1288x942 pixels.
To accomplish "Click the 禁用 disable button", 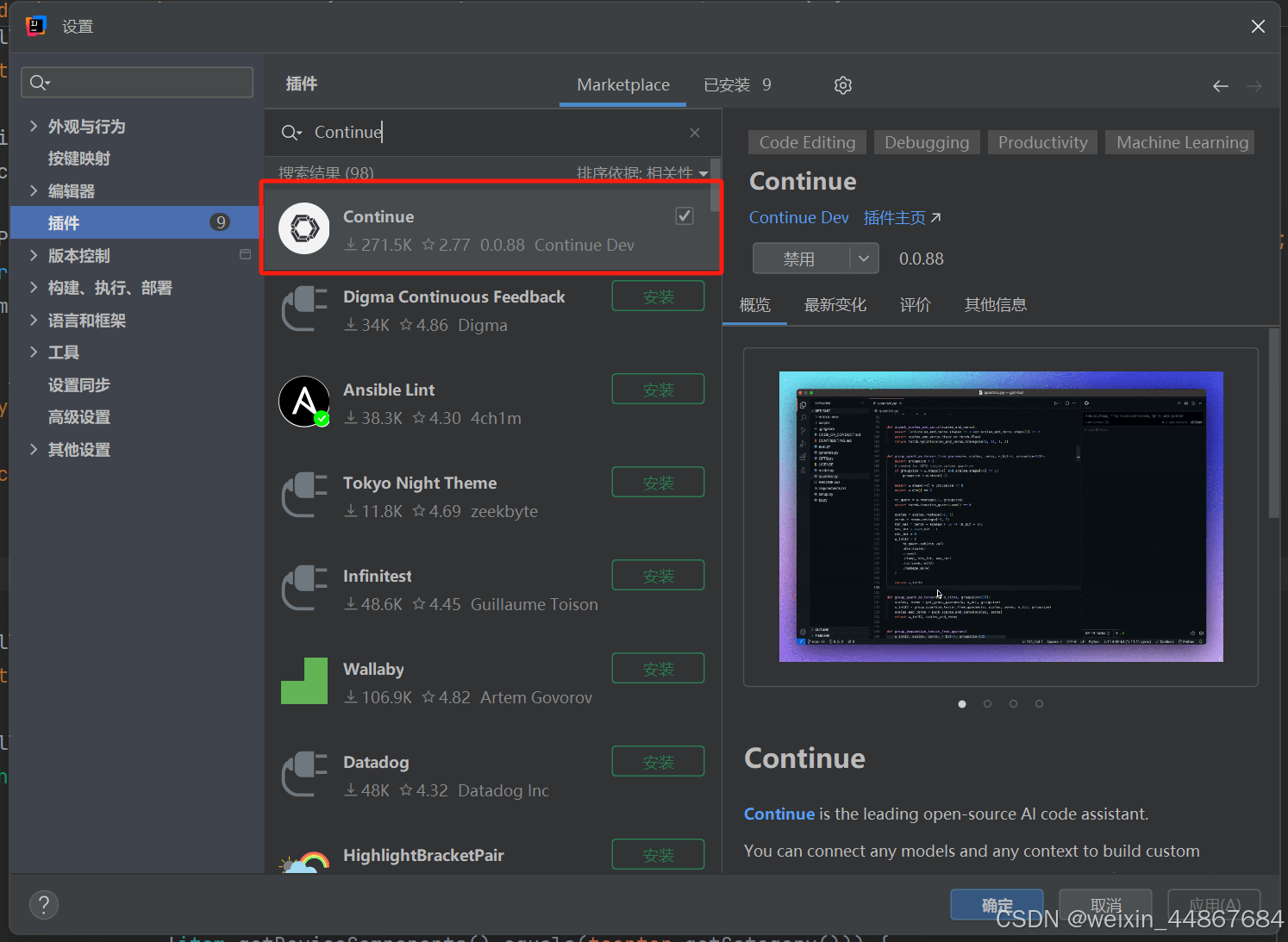I will 801,259.
